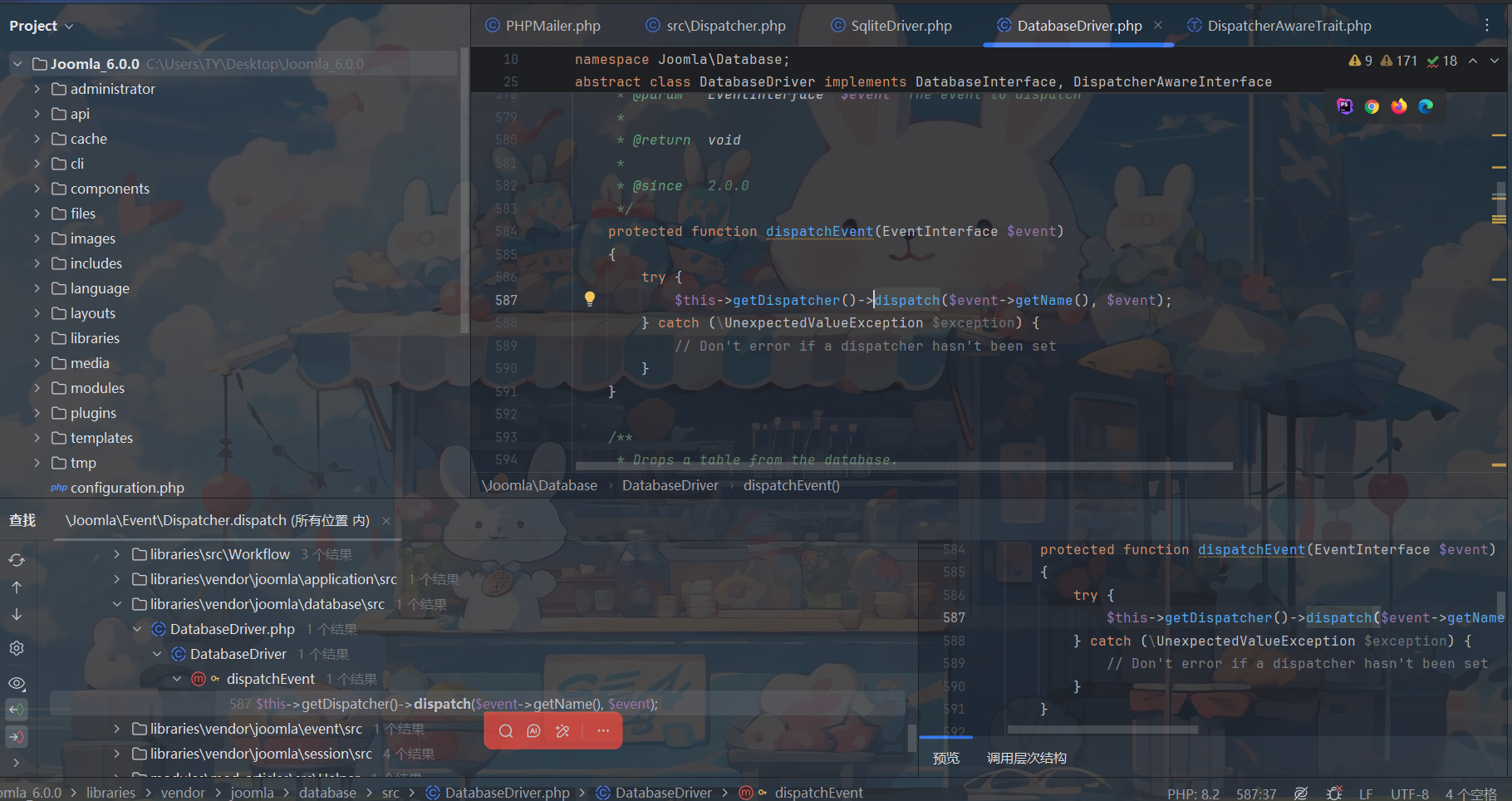Expand the administrator folder
1512x801 pixels.
[x=37, y=89]
